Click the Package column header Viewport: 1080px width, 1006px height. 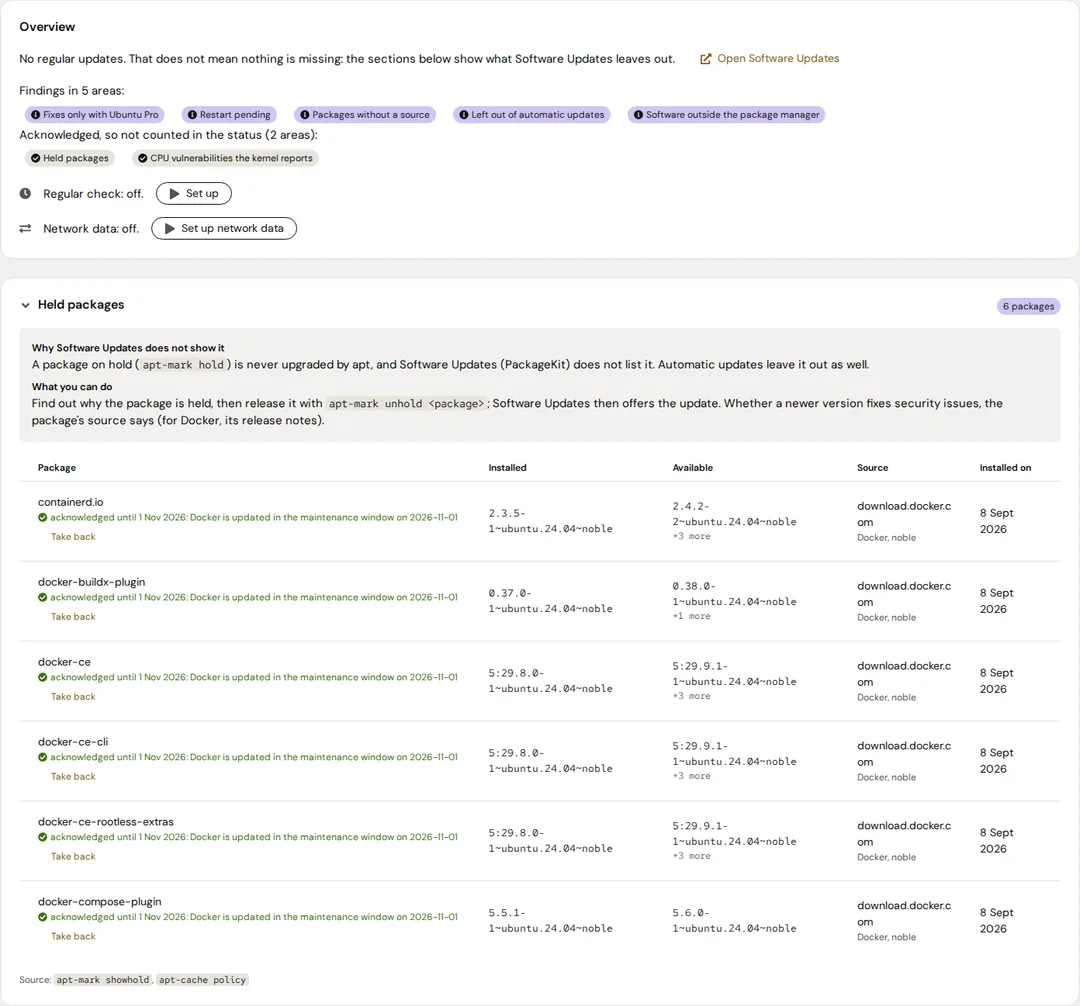click(57, 468)
